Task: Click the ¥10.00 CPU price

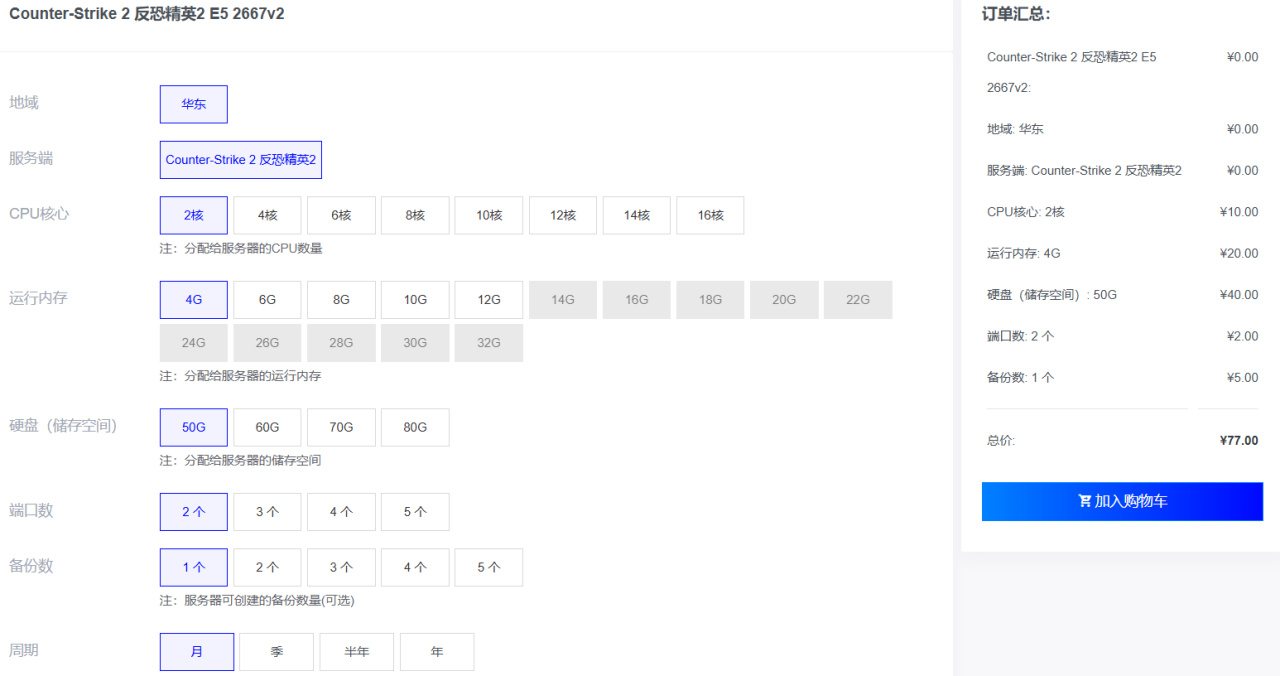Action: click(x=1239, y=212)
